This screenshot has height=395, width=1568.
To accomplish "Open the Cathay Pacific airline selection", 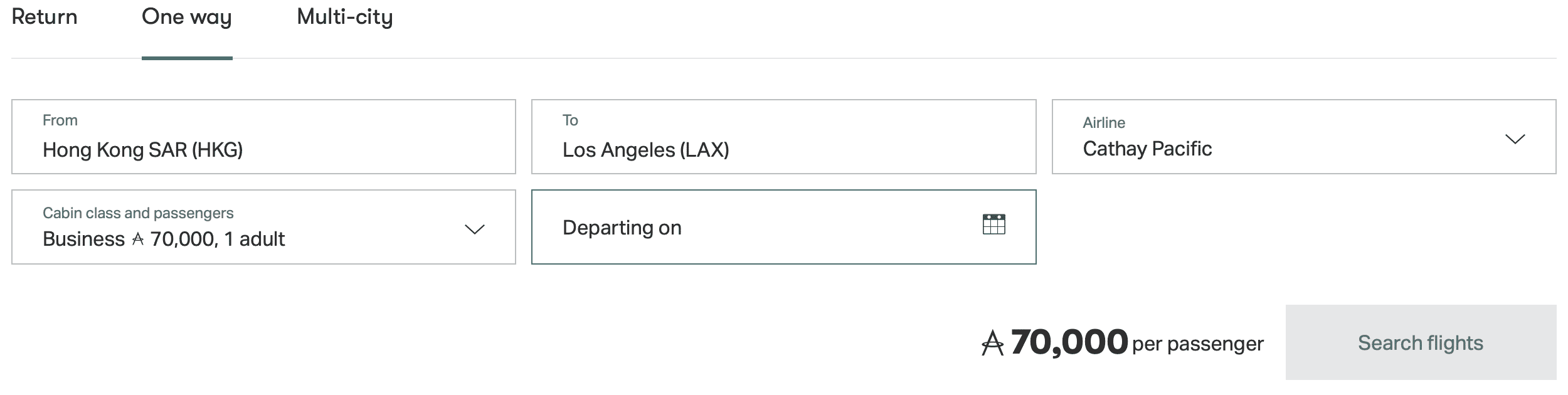I will tap(1147, 149).
